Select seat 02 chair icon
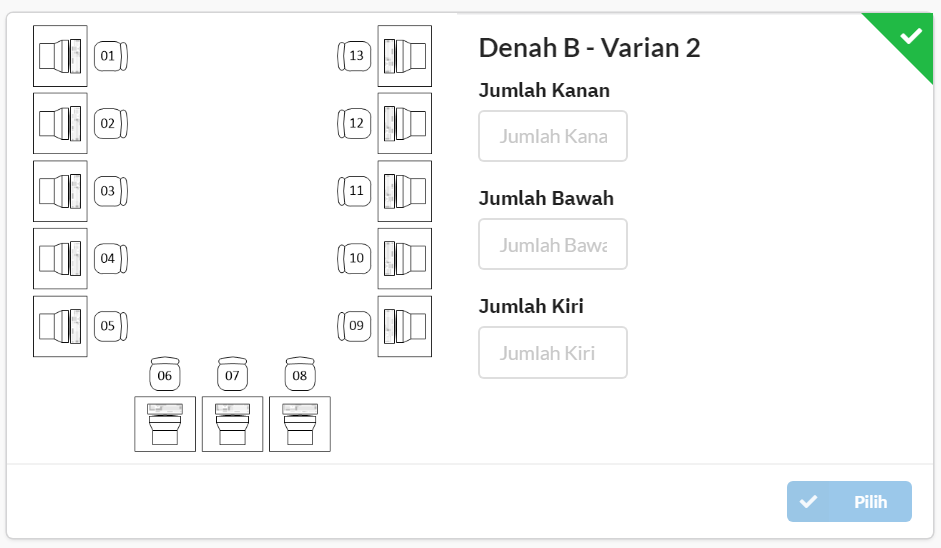 pyautogui.click(x=111, y=123)
